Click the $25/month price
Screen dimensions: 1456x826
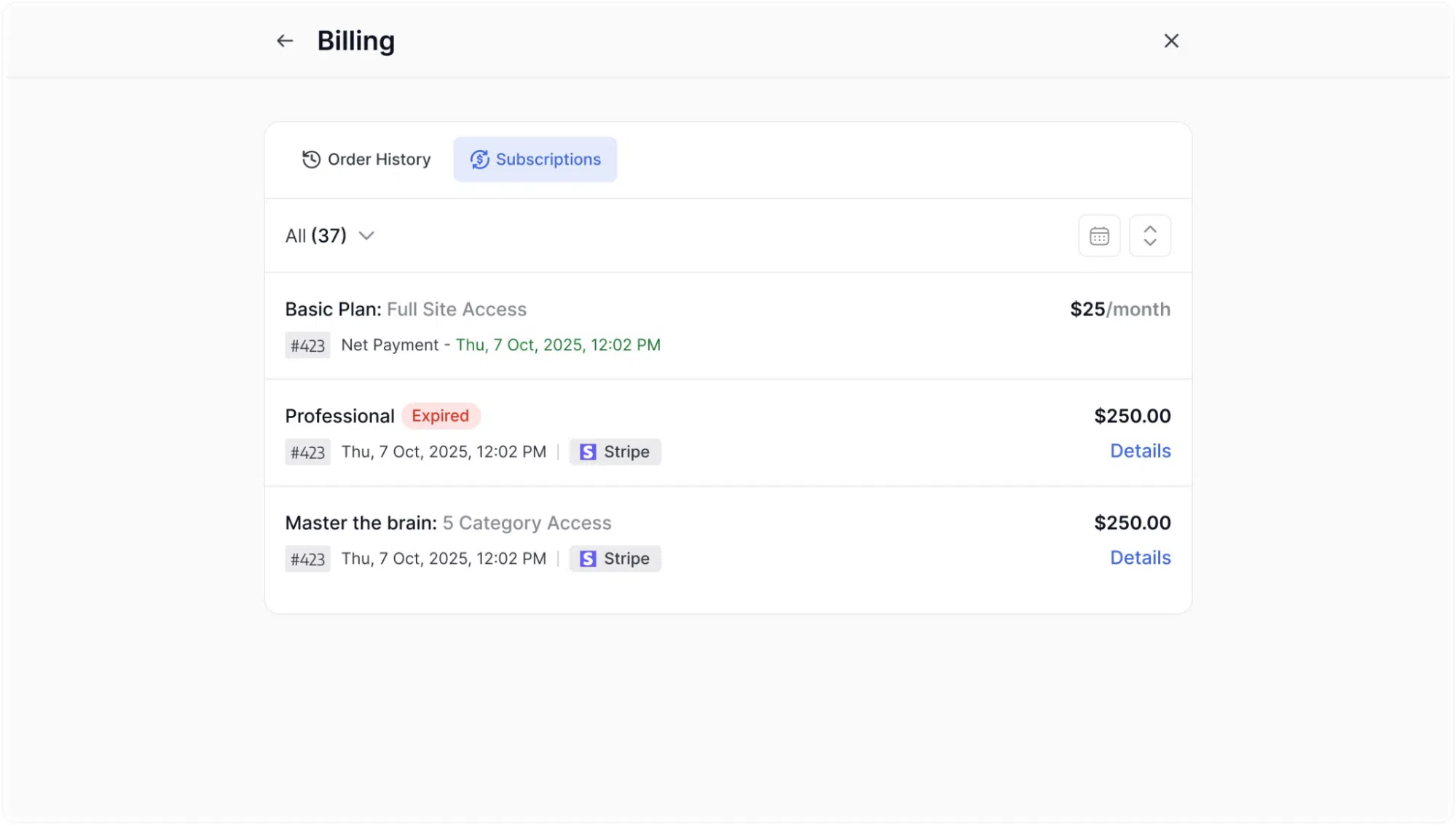tap(1120, 310)
